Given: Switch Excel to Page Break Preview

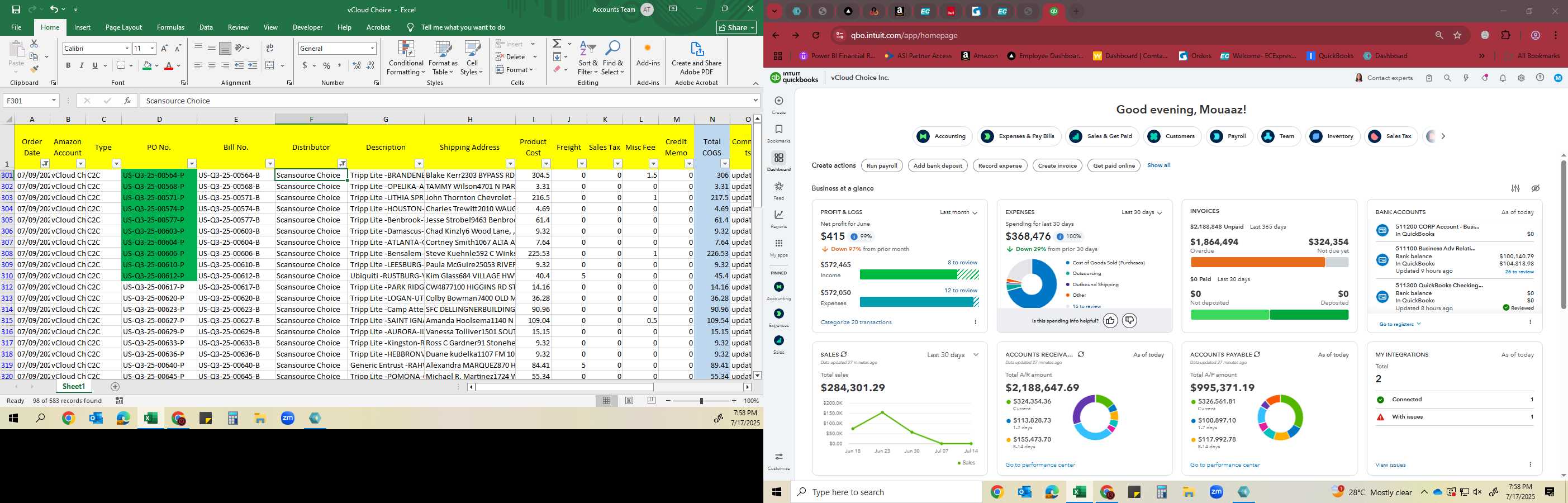Looking at the screenshot, I should (x=652, y=400).
